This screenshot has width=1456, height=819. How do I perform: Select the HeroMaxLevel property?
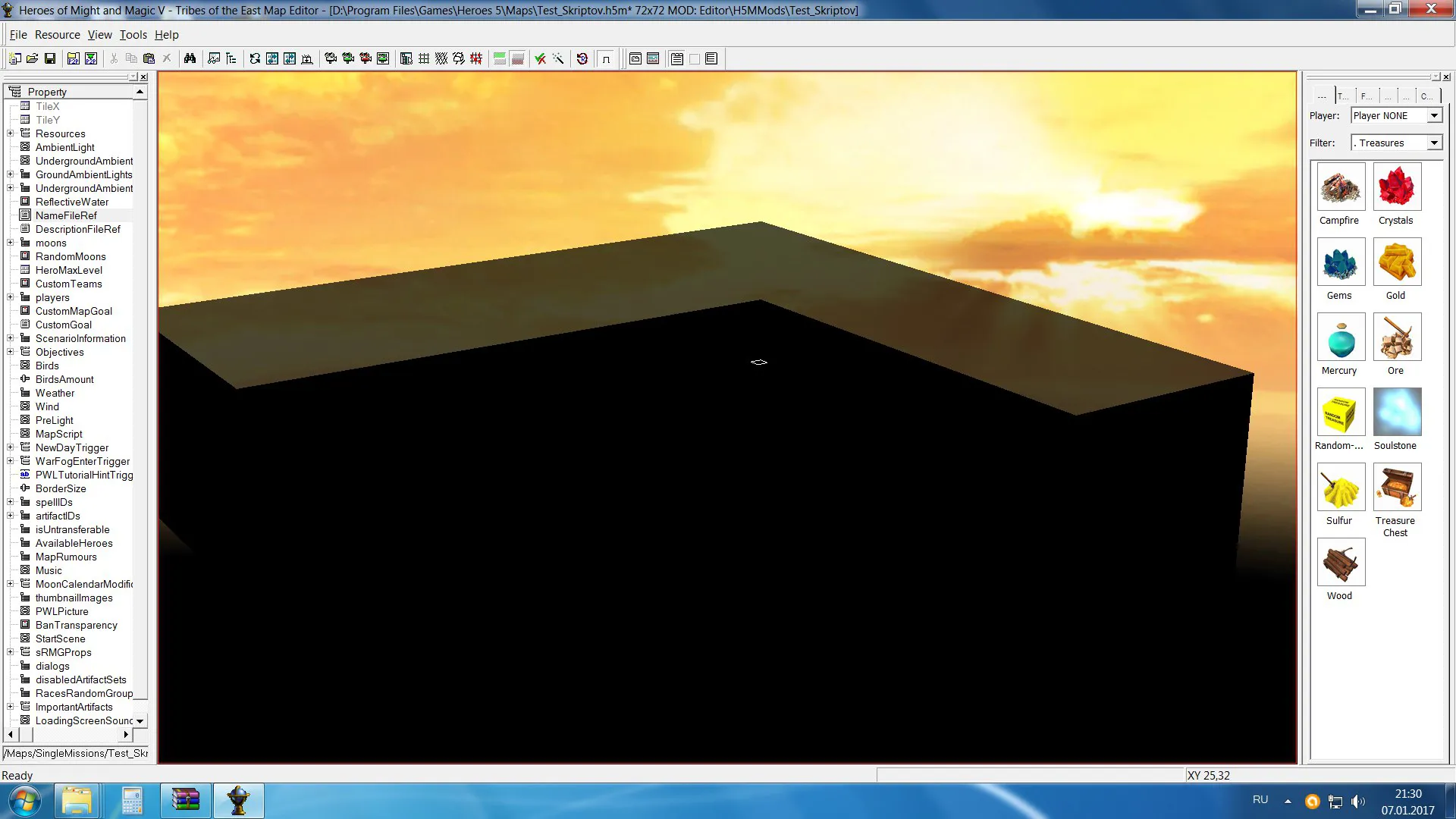coord(69,270)
